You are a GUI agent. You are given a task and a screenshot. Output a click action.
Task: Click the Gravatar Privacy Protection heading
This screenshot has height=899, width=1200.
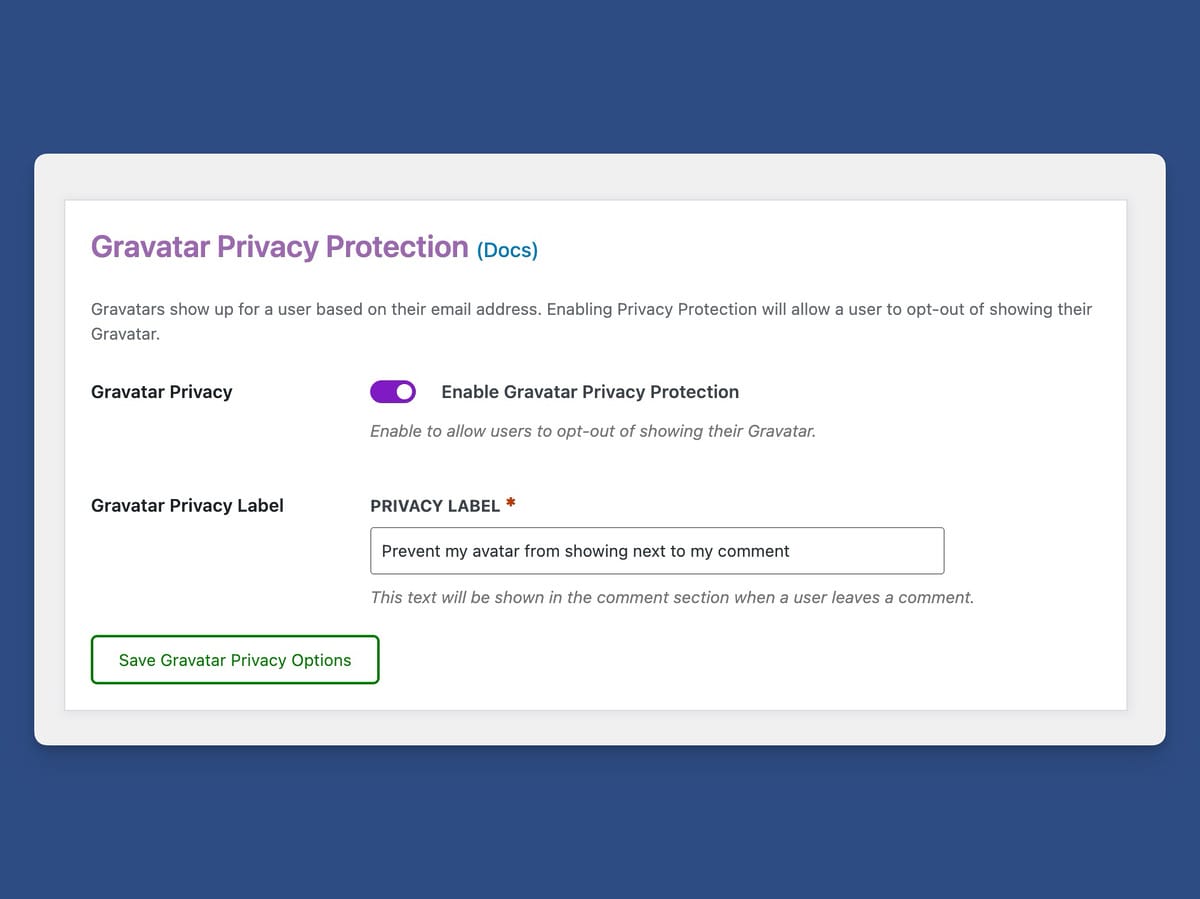point(279,247)
